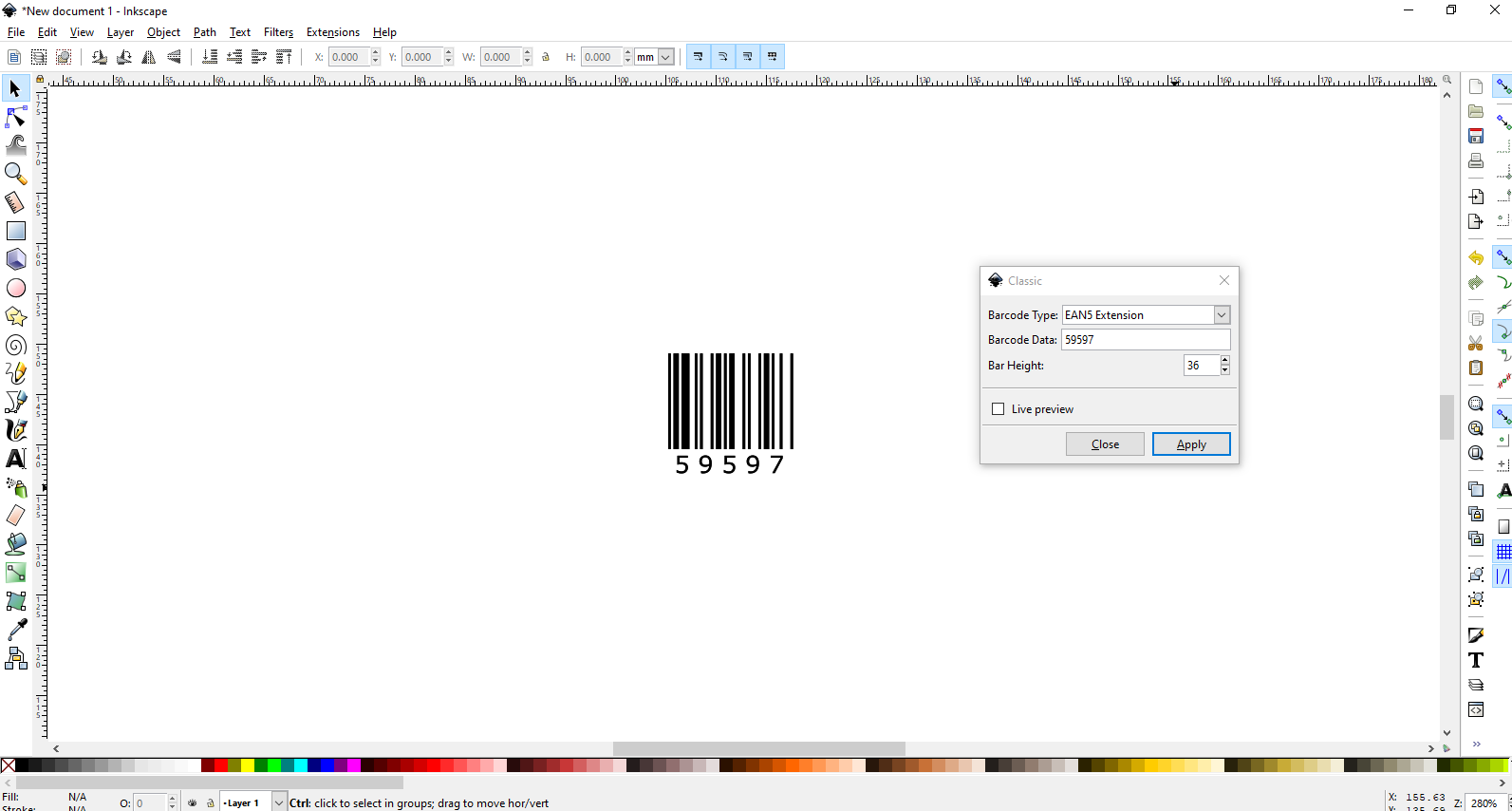Select the Mesh gradient tool
The width and height of the screenshot is (1512, 811).
(x=15, y=601)
